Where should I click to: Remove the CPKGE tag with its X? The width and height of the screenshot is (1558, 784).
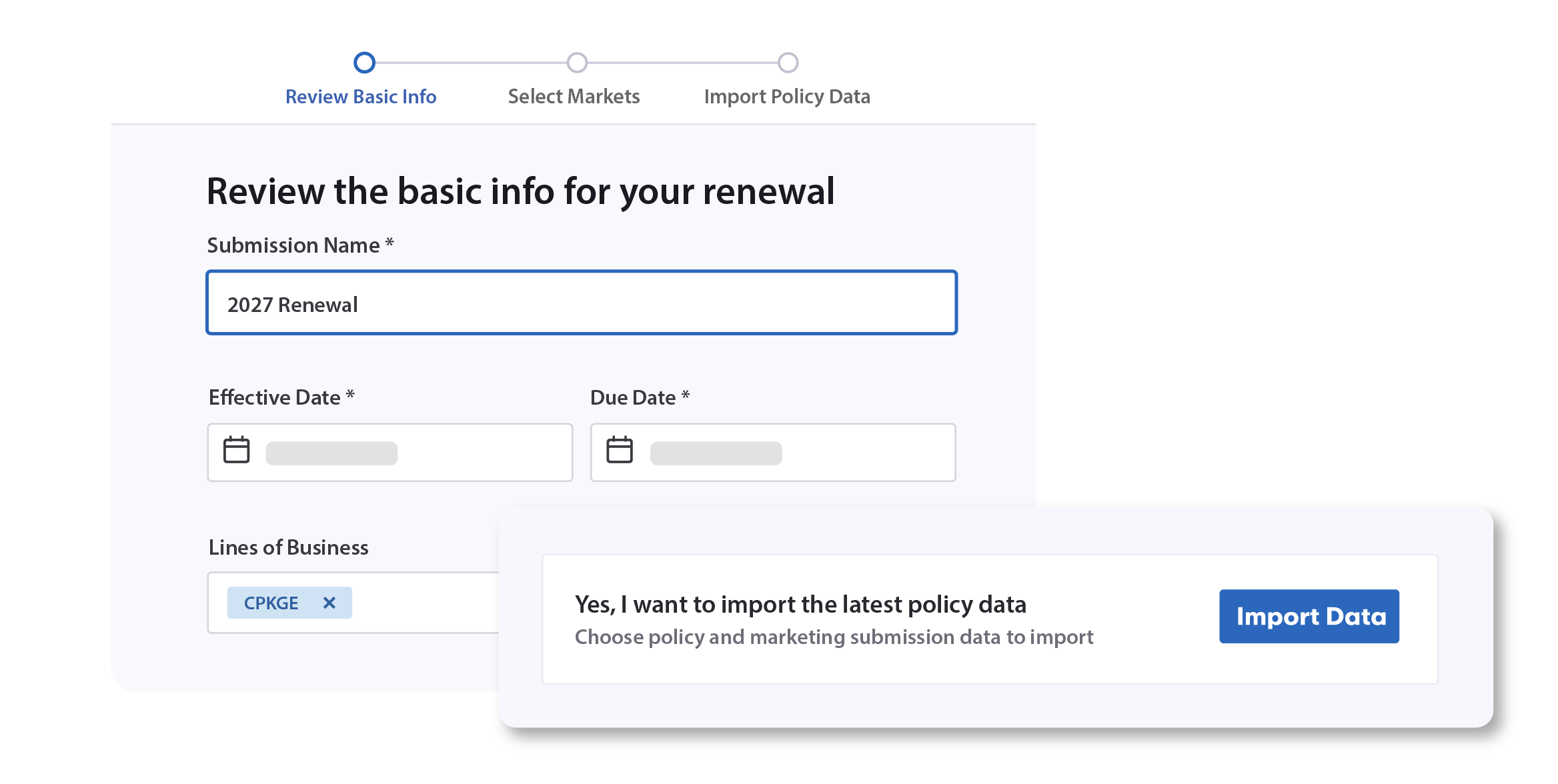(329, 603)
